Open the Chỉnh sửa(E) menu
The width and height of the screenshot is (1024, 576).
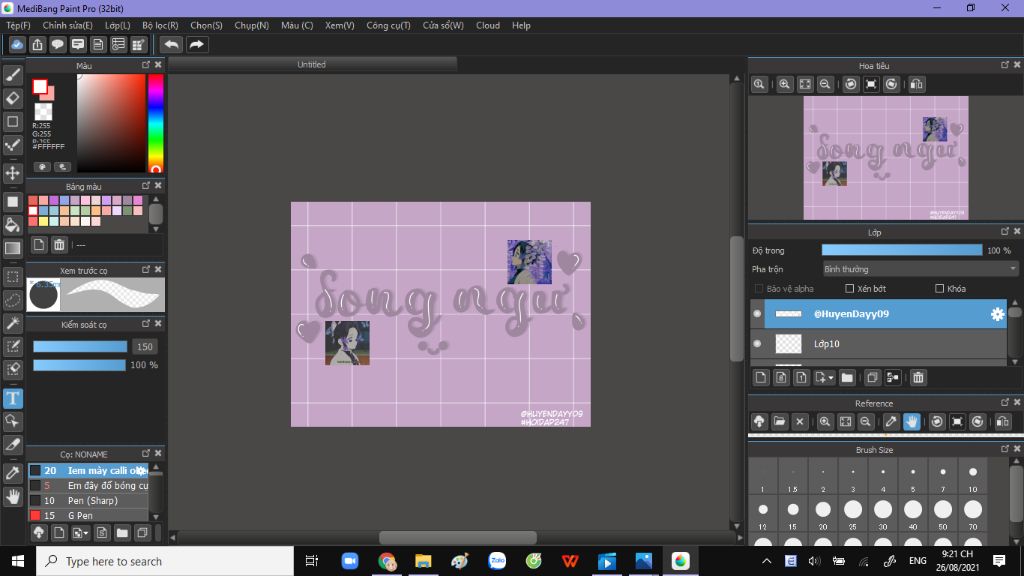coord(67,25)
